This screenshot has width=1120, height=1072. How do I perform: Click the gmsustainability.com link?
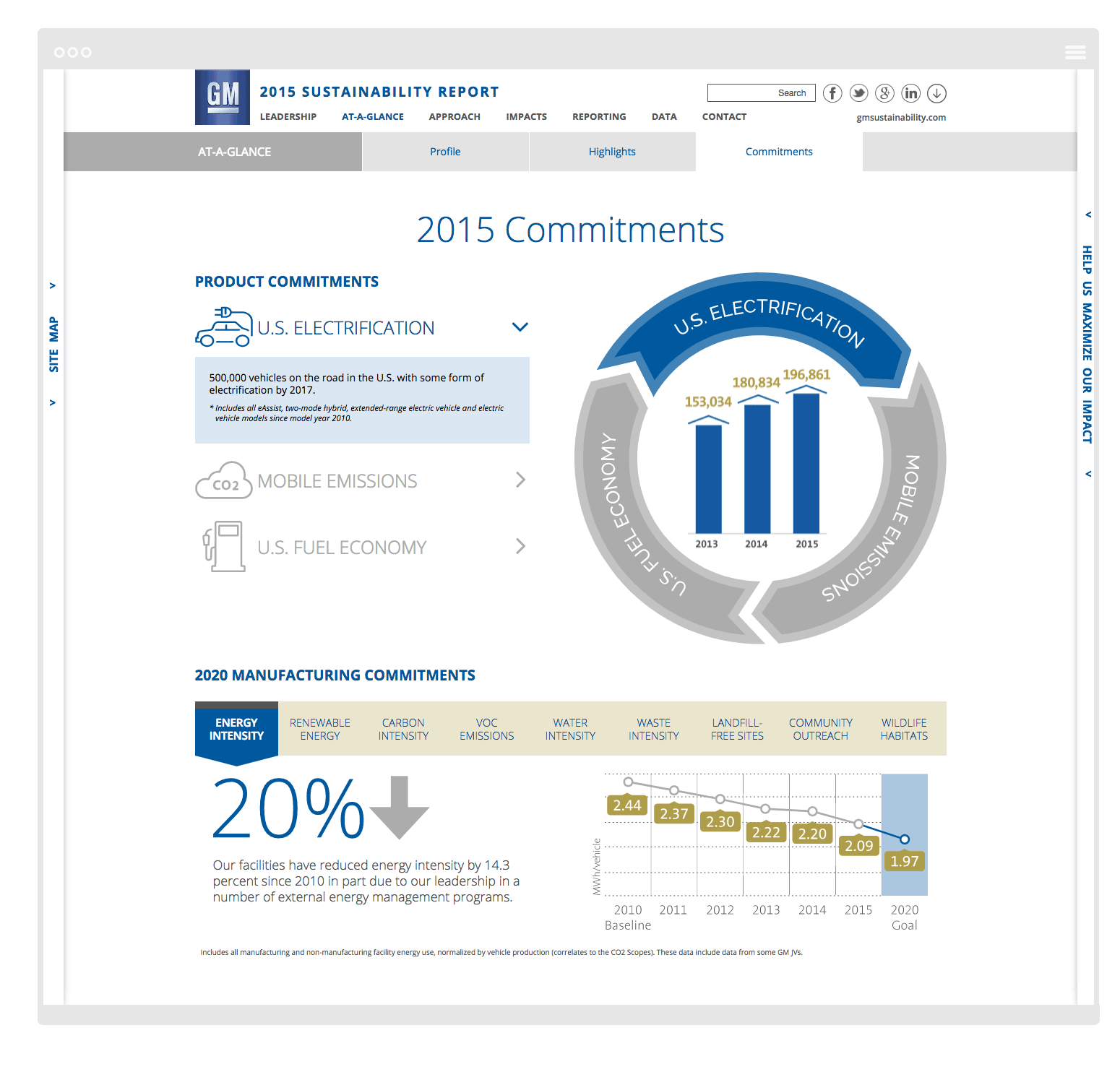pos(901,118)
